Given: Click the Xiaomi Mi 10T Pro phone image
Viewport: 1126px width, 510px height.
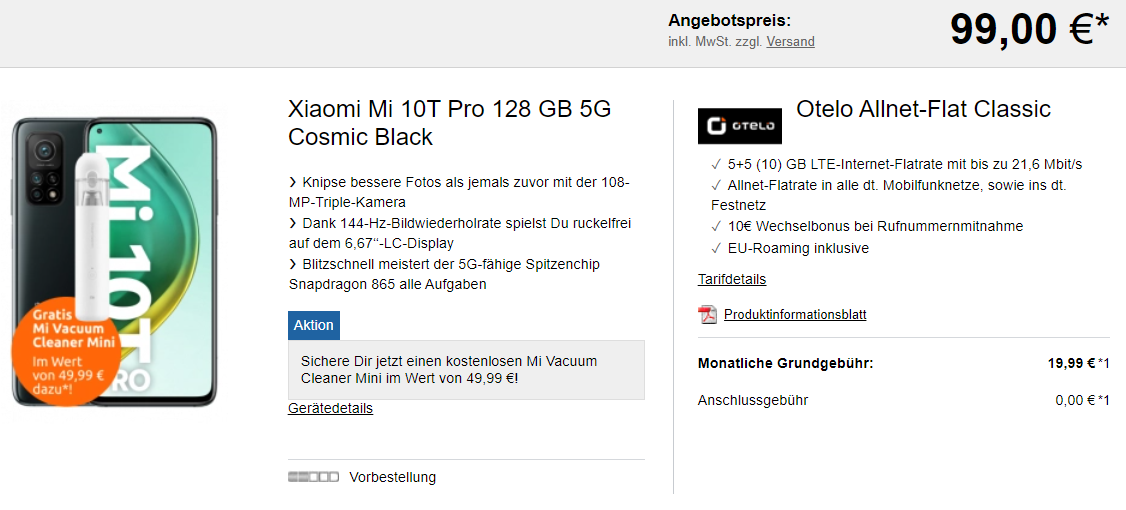Looking at the screenshot, I should point(115,262).
